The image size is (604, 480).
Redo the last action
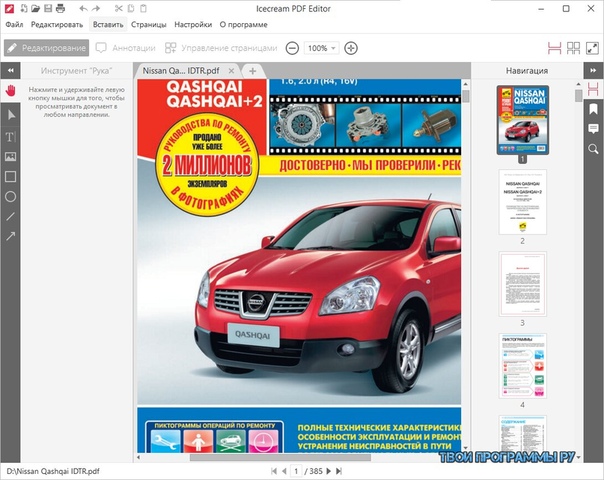click(96, 8)
